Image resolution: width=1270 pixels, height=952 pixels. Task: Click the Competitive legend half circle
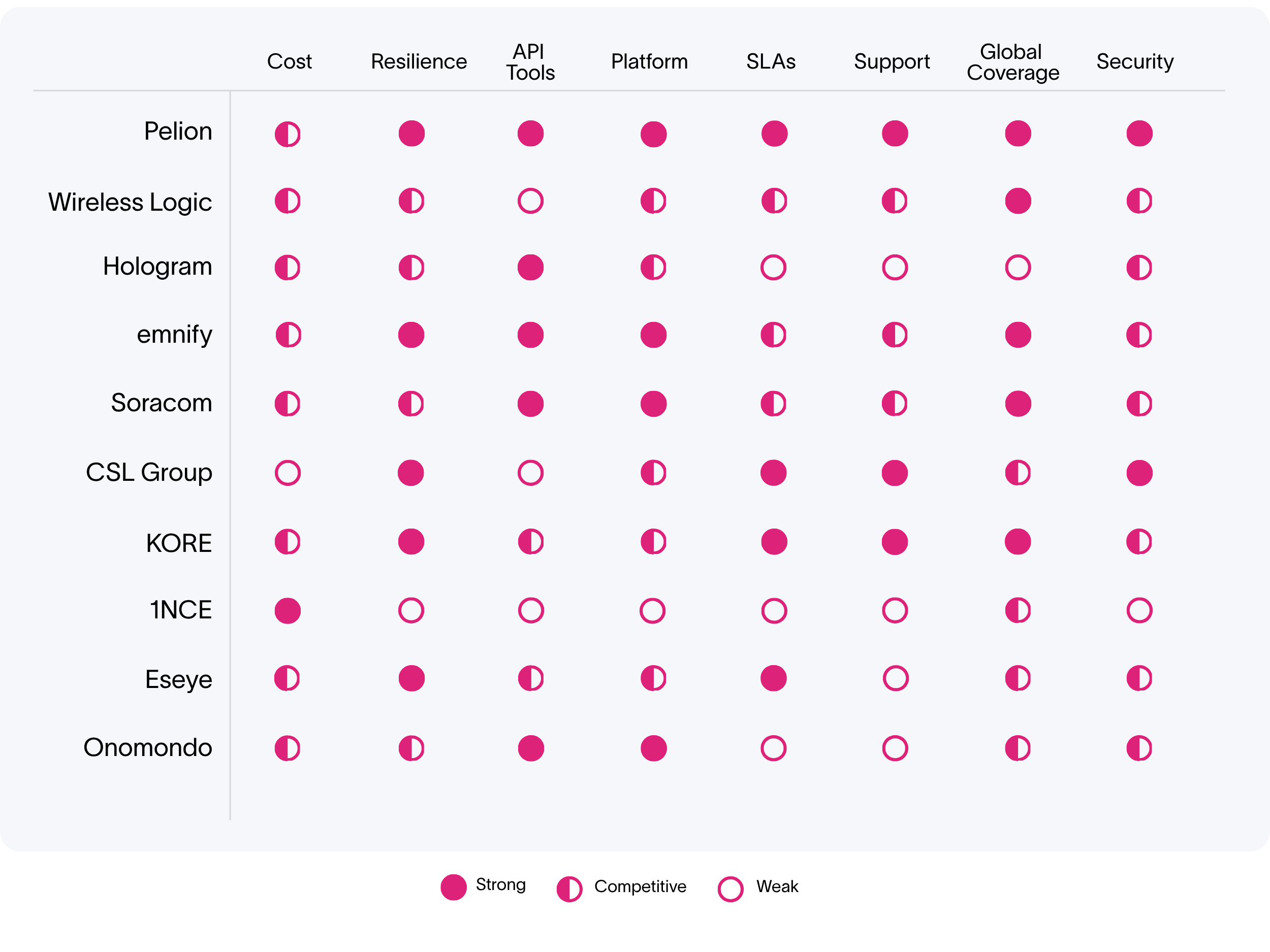click(569, 889)
